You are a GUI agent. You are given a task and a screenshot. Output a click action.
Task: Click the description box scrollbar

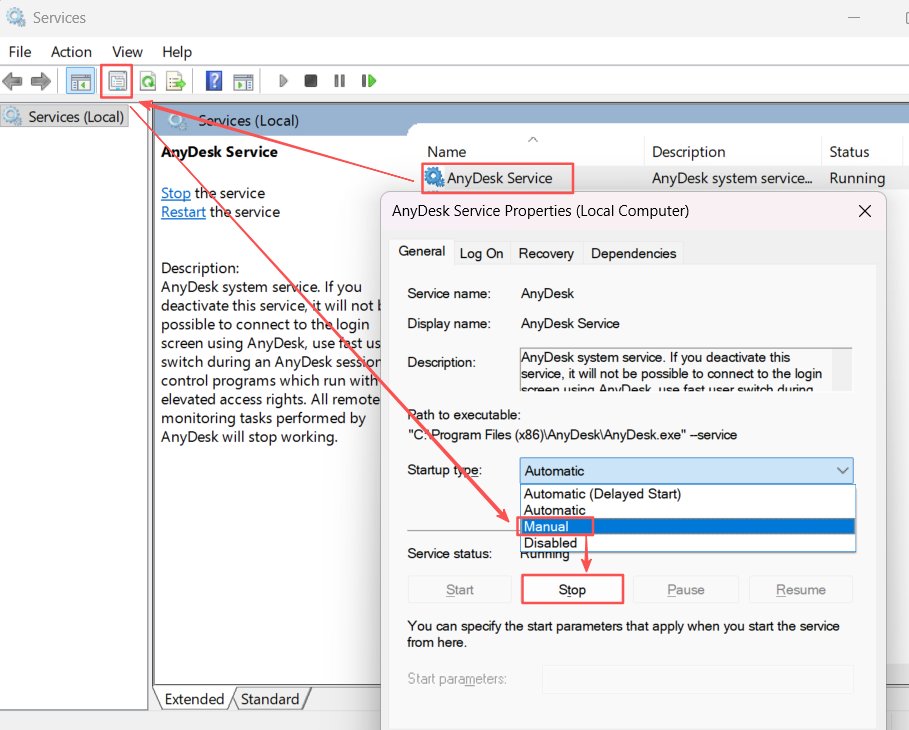(842, 369)
